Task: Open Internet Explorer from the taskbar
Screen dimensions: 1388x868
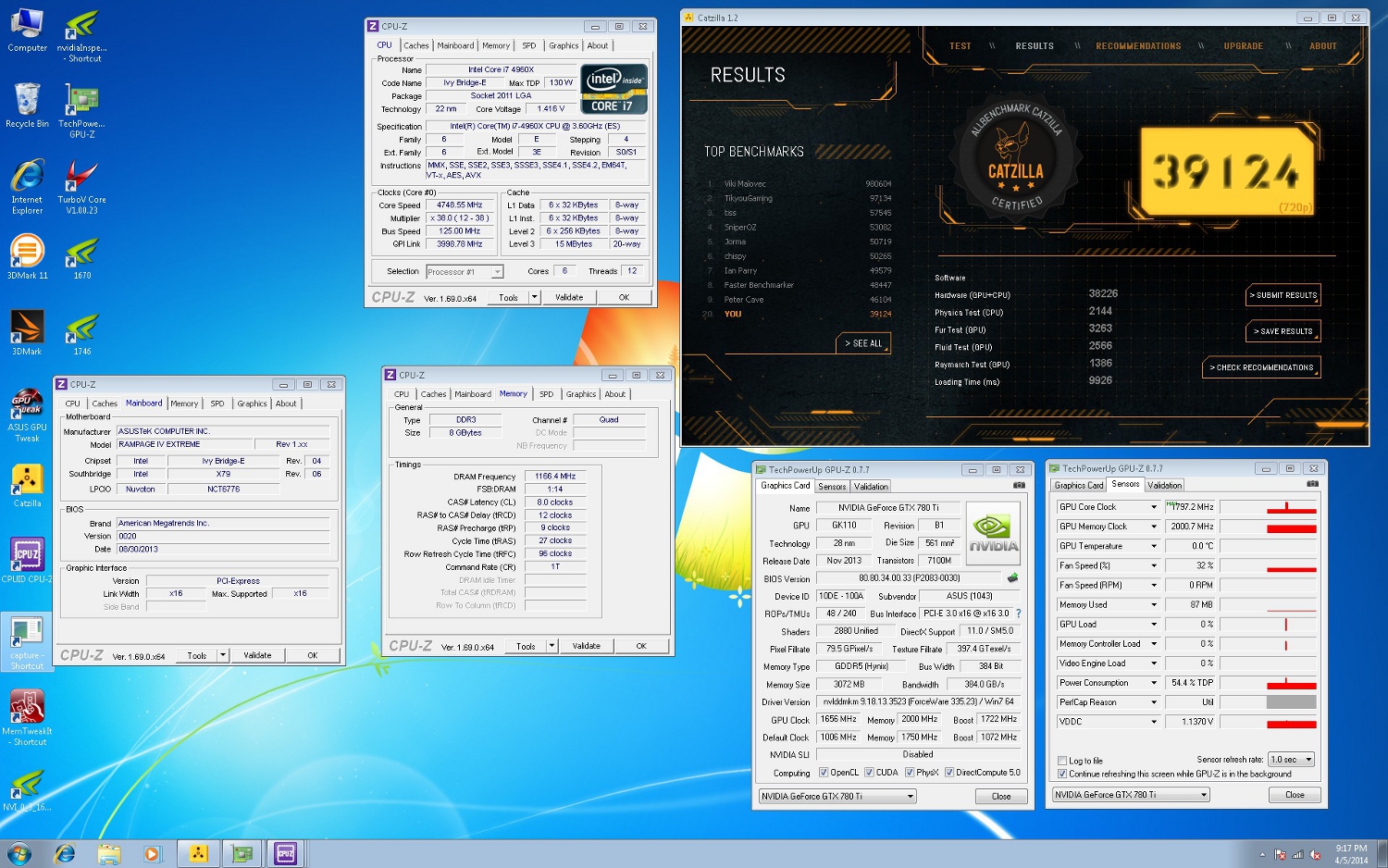Action: click(x=65, y=853)
